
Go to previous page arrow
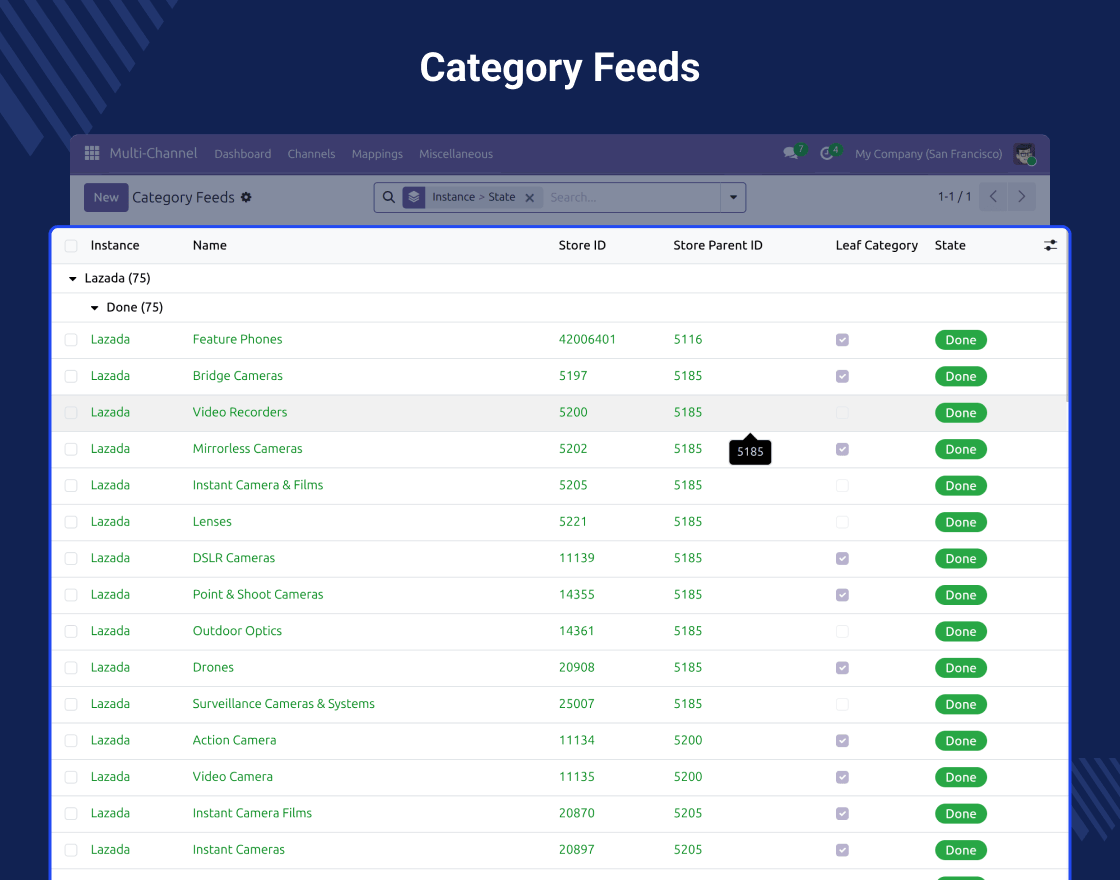[x=993, y=196]
